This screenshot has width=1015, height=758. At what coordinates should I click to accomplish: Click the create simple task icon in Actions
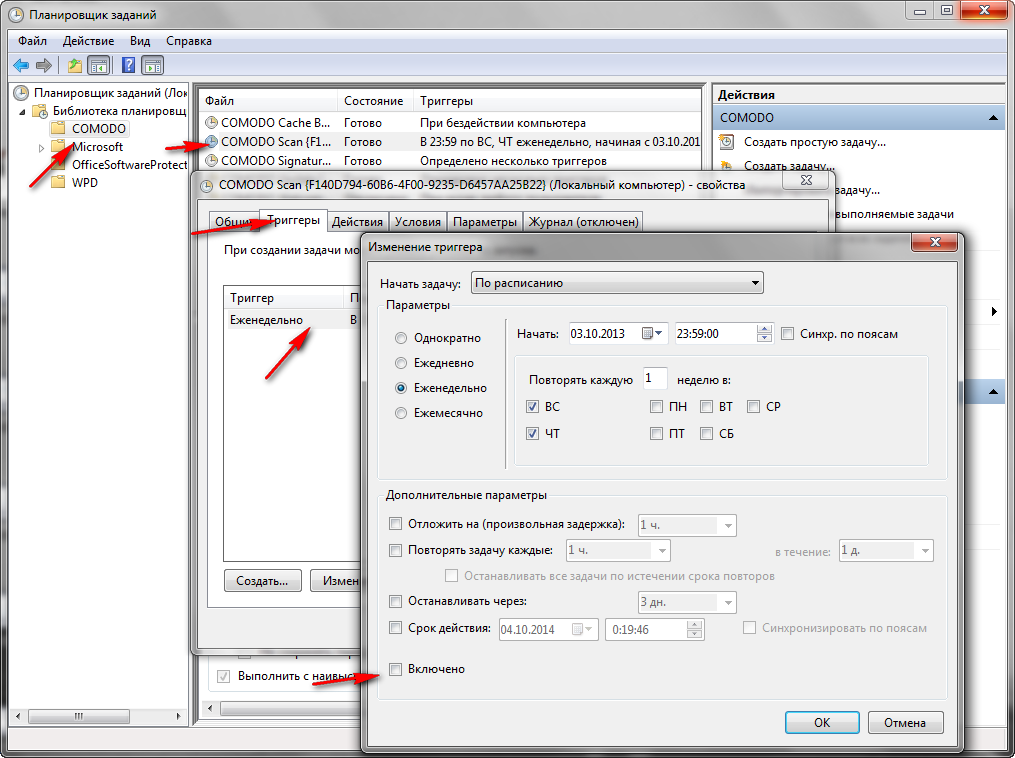pos(727,142)
